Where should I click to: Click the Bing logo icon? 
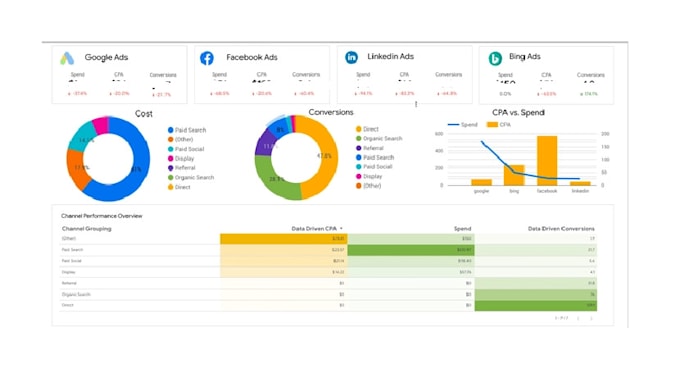pyautogui.click(x=495, y=58)
